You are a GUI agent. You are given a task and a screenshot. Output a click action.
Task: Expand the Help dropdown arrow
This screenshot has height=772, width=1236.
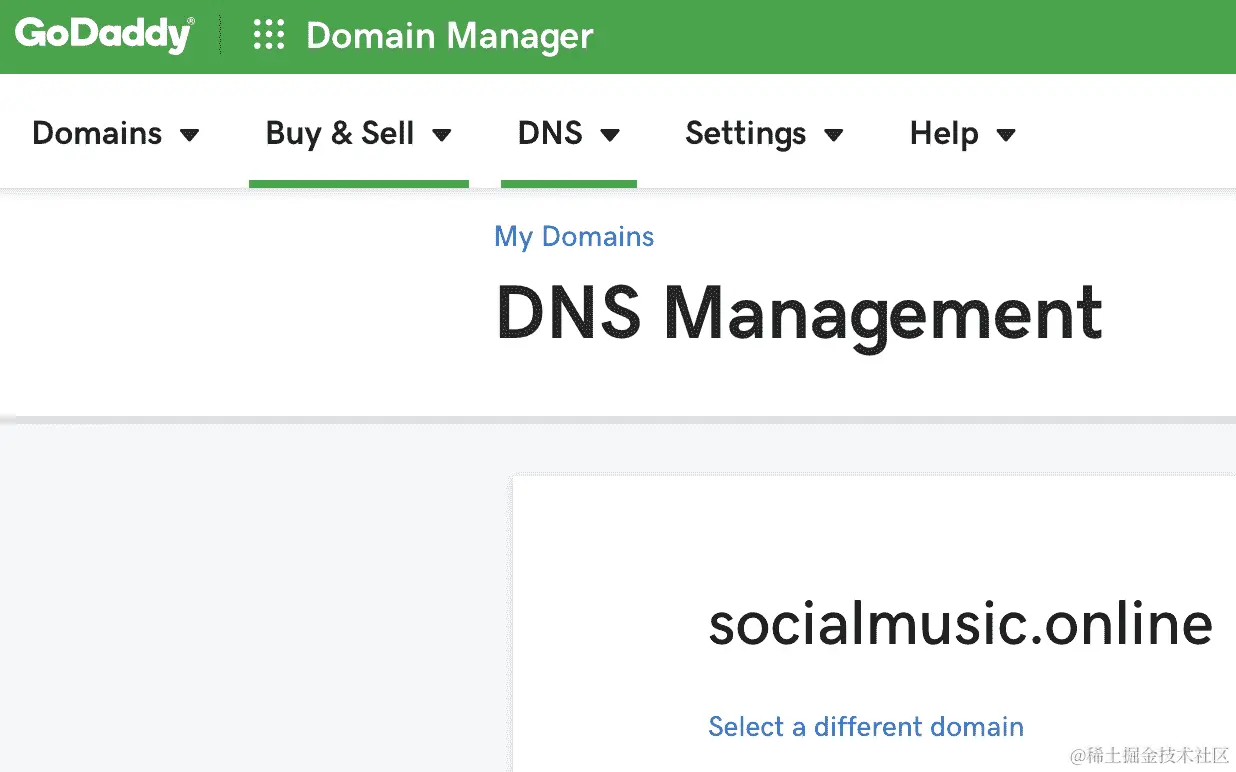[x=1006, y=135]
